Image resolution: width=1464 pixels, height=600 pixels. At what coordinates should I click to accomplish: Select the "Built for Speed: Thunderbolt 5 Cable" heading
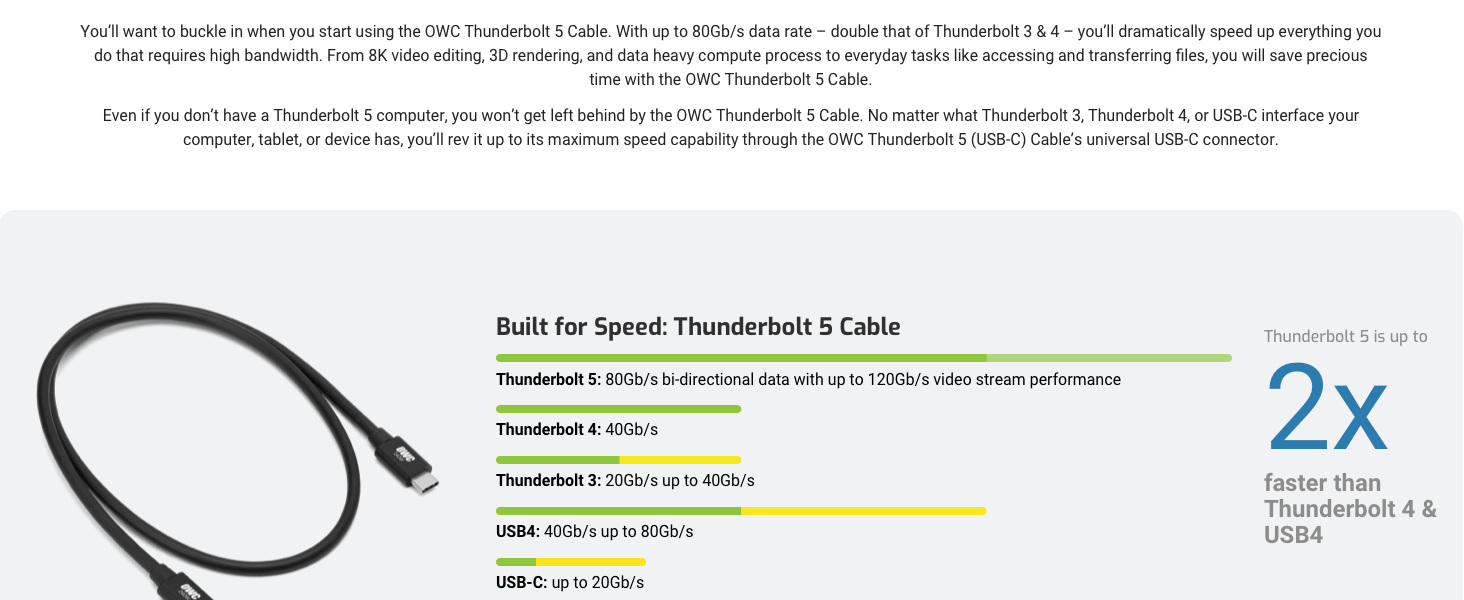(698, 327)
